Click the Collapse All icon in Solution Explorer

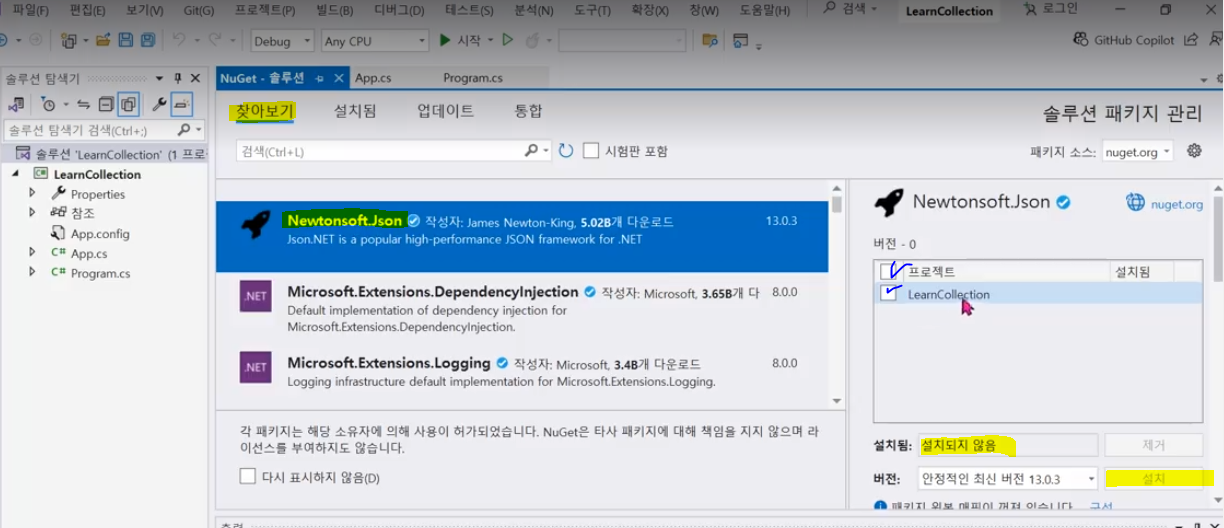tap(106, 104)
